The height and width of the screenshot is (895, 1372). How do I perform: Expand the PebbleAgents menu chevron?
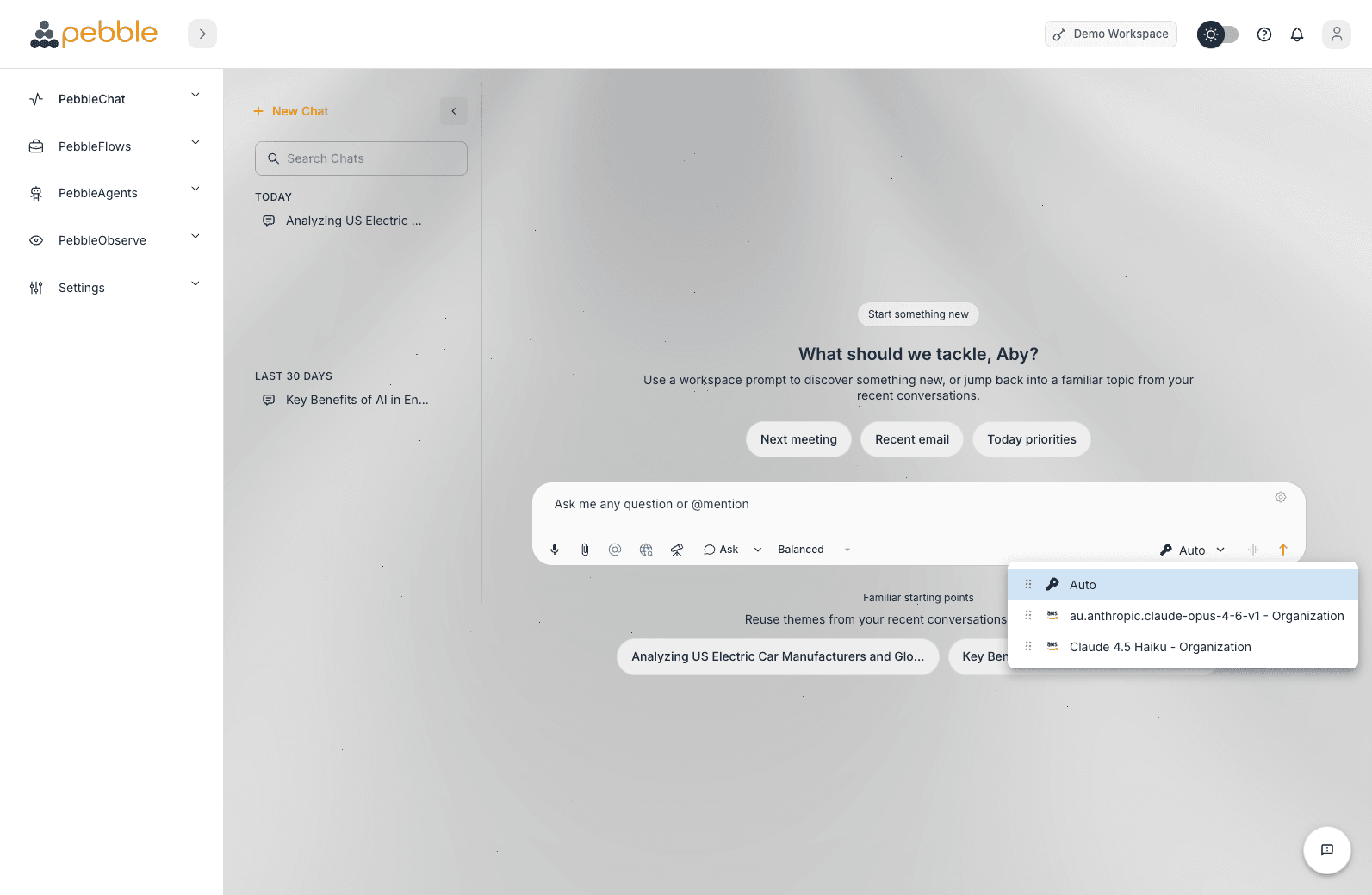pyautogui.click(x=196, y=189)
